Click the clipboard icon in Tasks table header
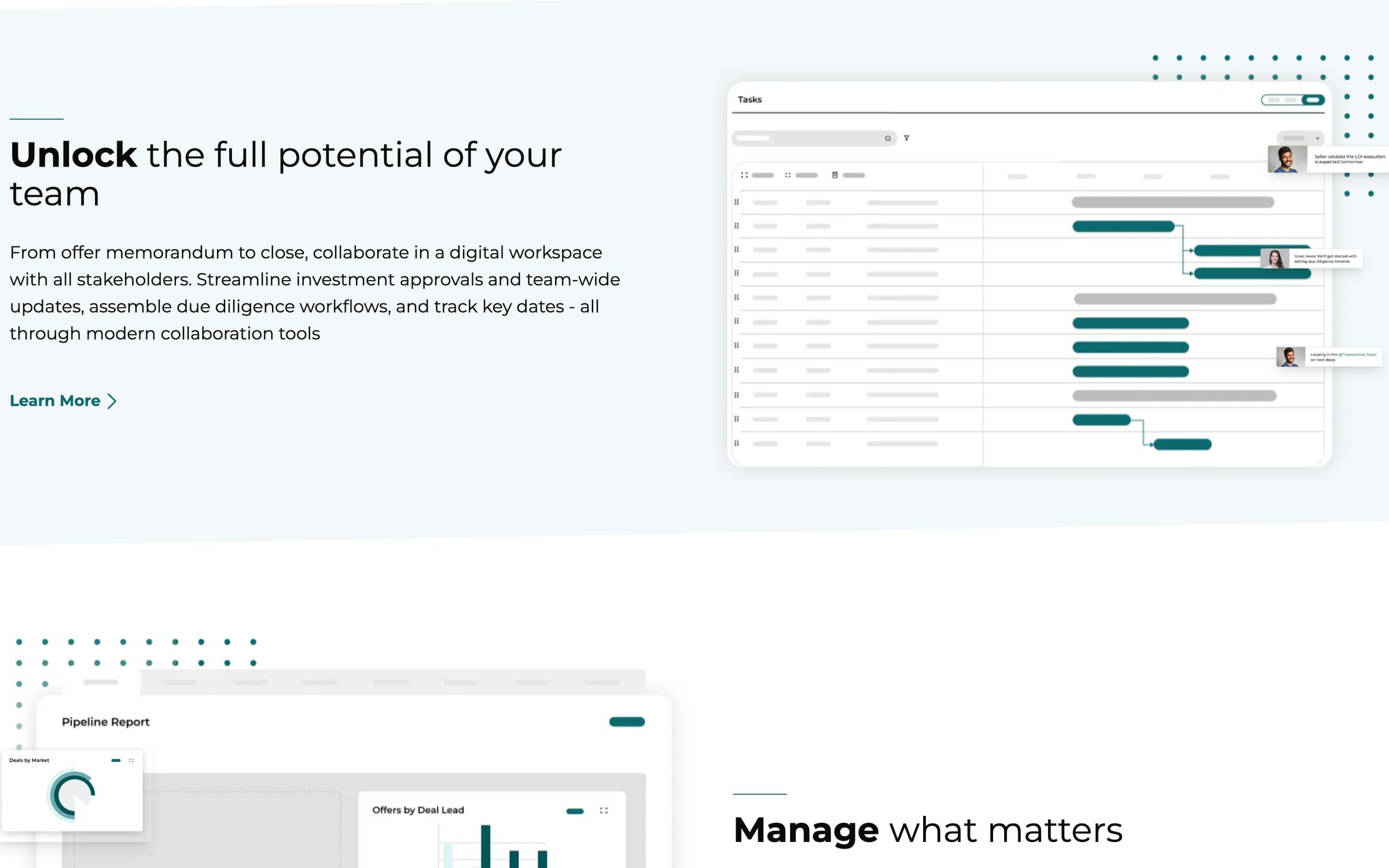The width and height of the screenshot is (1389, 868). 835,175
